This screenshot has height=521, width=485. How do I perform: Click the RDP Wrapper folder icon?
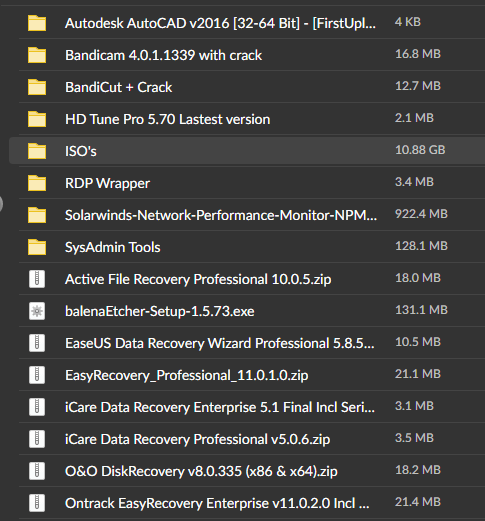(37, 183)
